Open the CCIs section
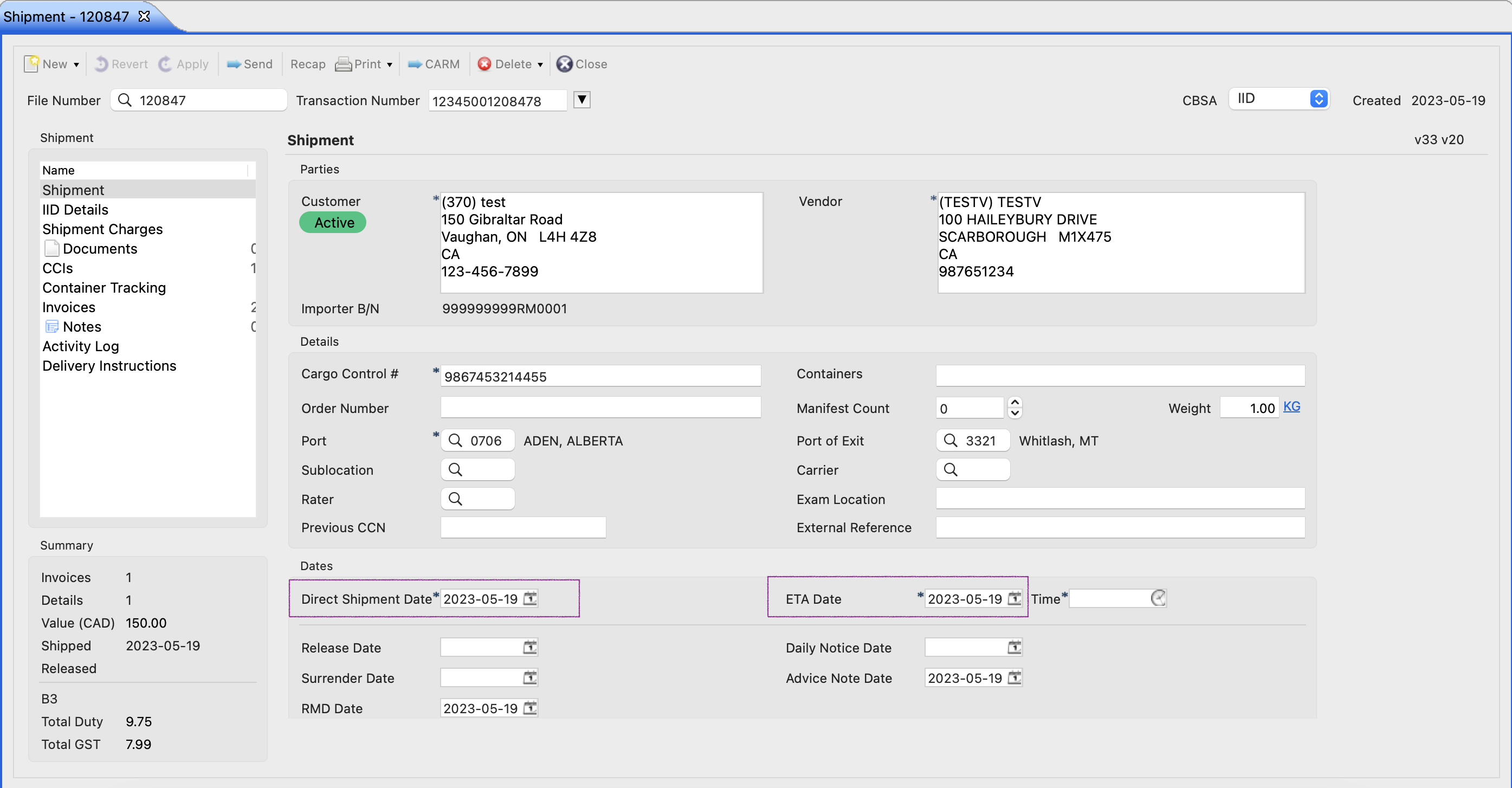1512x788 pixels. (x=147, y=268)
